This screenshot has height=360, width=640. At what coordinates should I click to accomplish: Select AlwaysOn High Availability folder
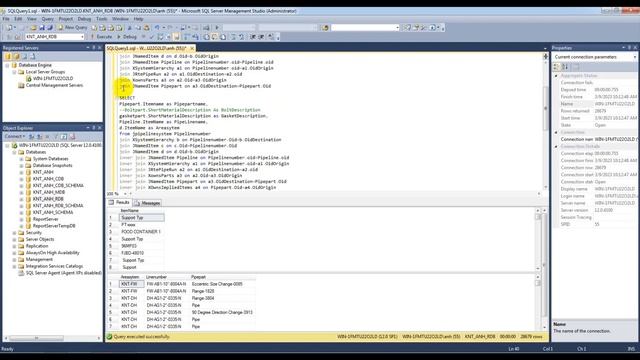click(53, 253)
